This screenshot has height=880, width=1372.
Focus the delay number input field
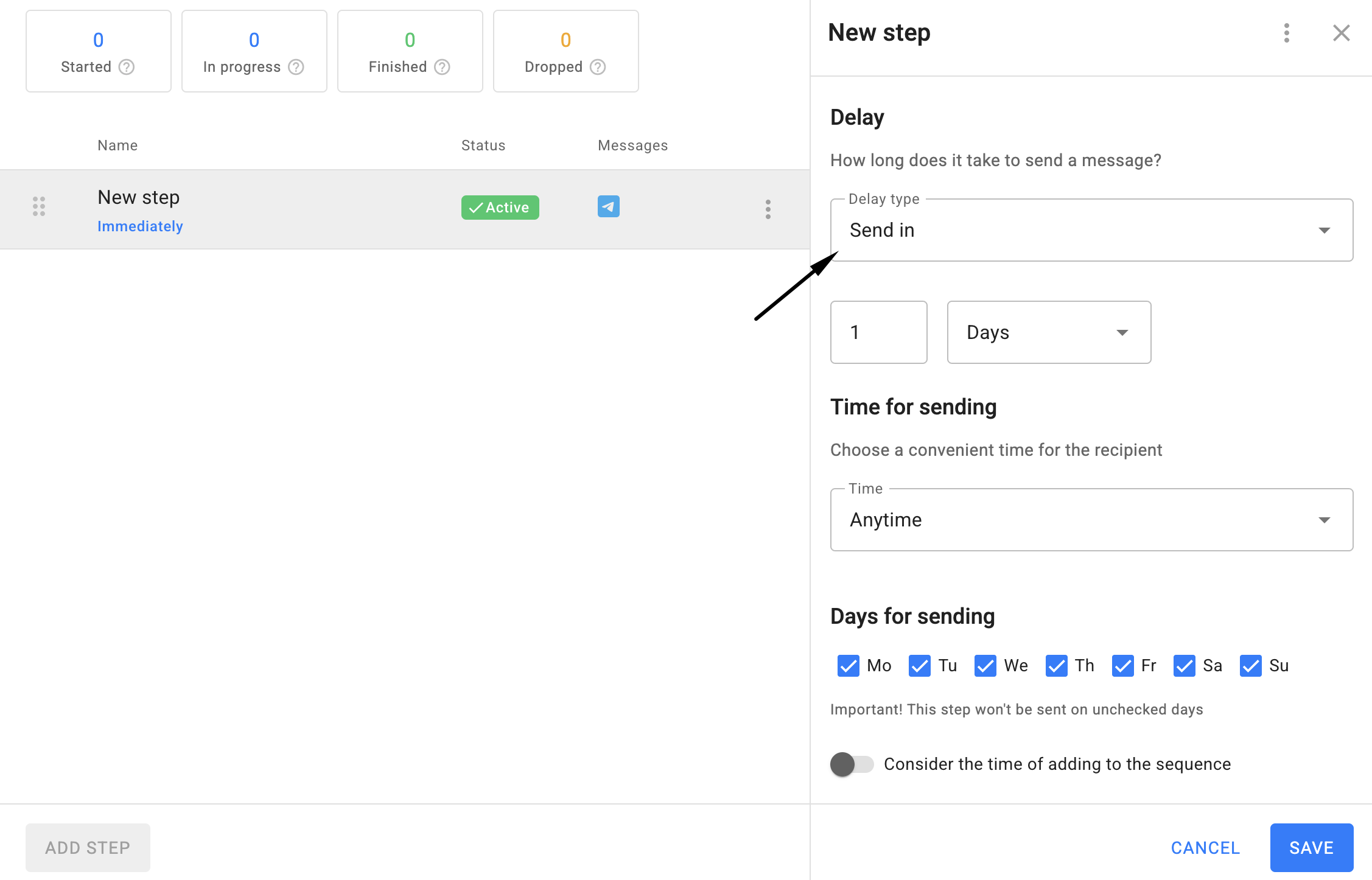pos(878,333)
